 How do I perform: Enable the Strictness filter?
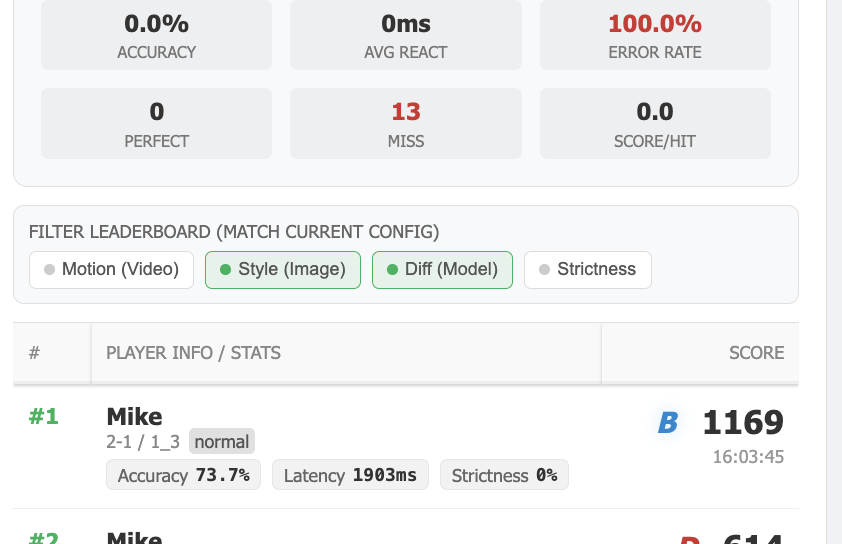(587, 270)
